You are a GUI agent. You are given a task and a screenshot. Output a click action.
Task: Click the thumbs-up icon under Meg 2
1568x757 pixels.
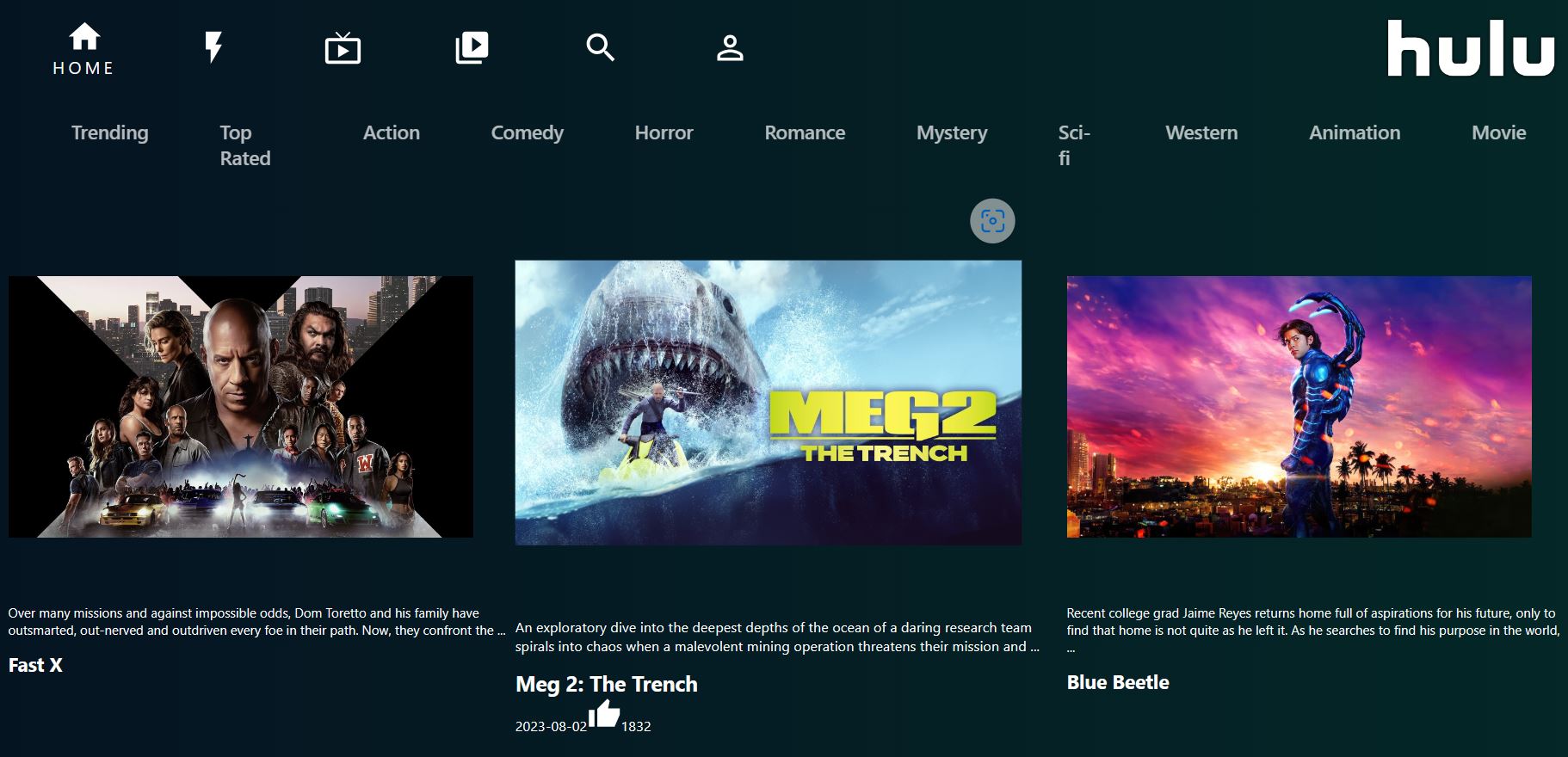(x=604, y=714)
